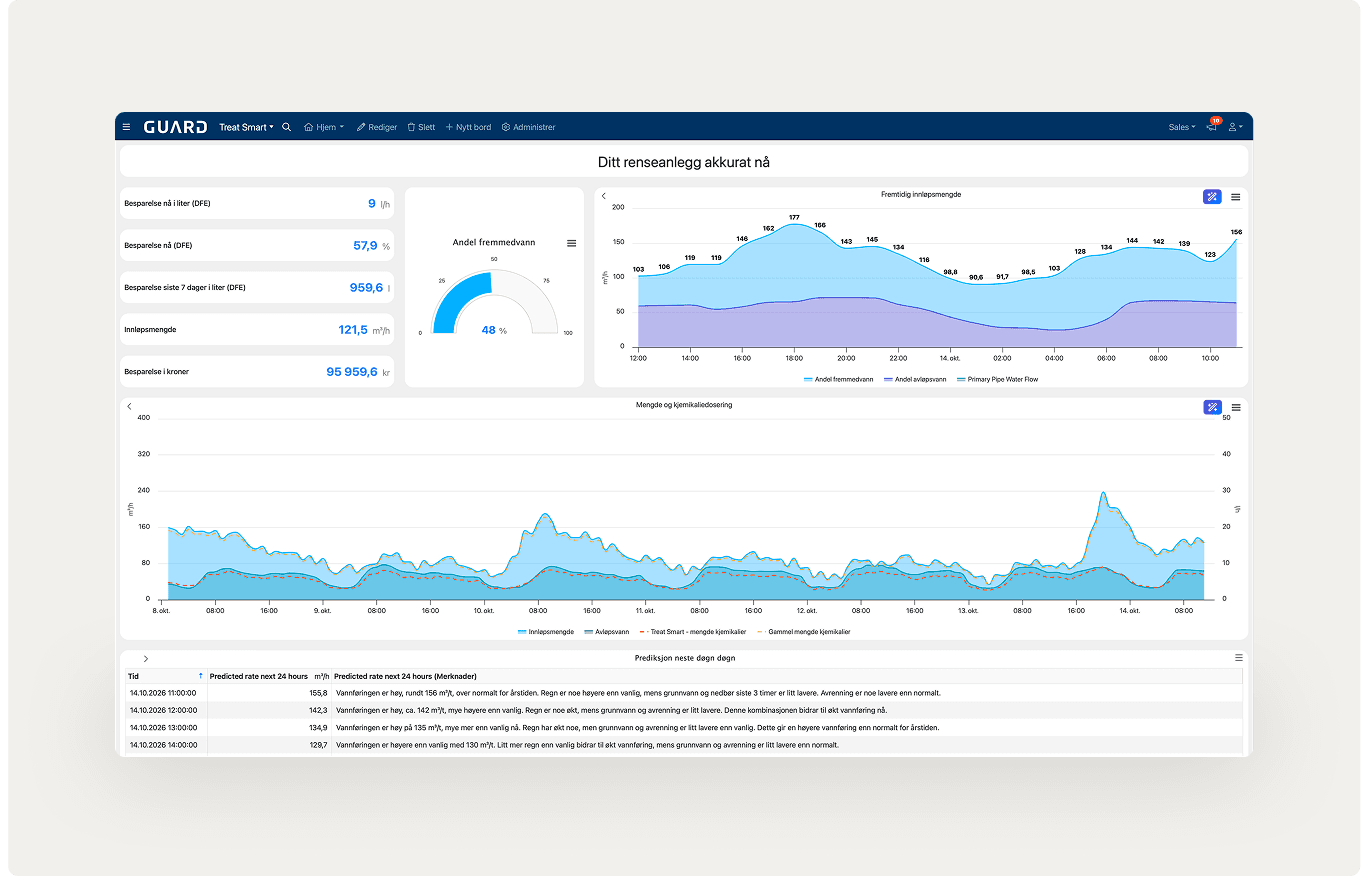Open the Sales dropdown

pos(1182,127)
